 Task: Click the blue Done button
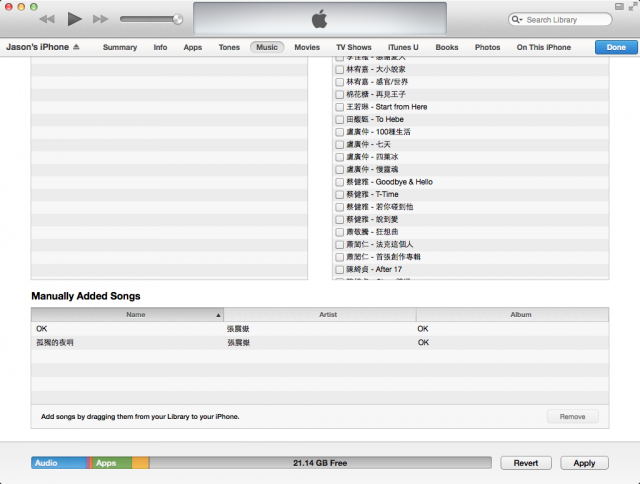pos(616,47)
